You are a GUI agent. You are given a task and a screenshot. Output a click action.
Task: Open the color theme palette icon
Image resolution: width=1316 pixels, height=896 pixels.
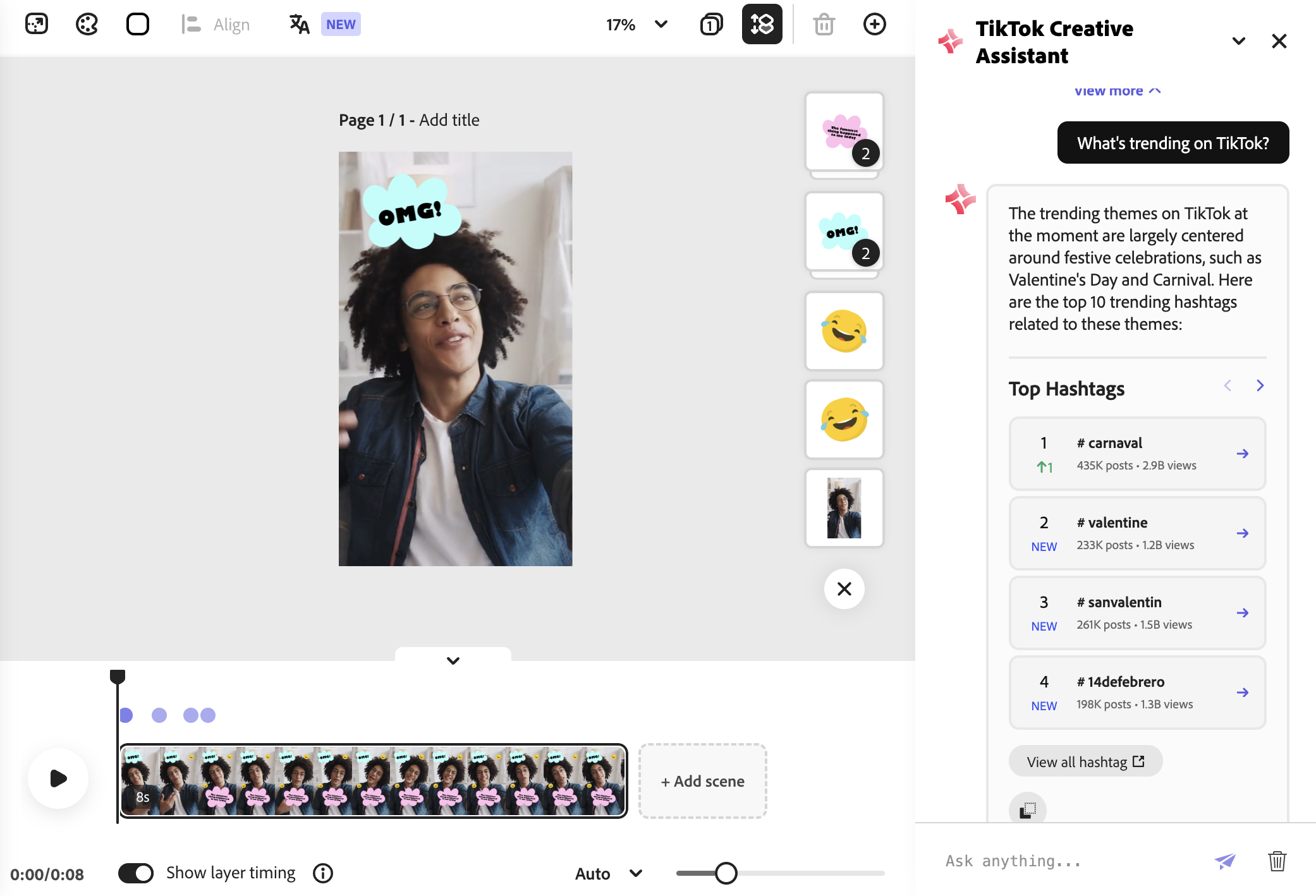tap(87, 25)
